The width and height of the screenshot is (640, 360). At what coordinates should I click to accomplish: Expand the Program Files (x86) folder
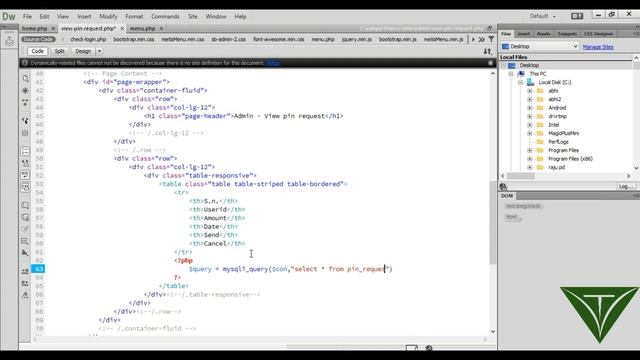[x=530, y=159]
